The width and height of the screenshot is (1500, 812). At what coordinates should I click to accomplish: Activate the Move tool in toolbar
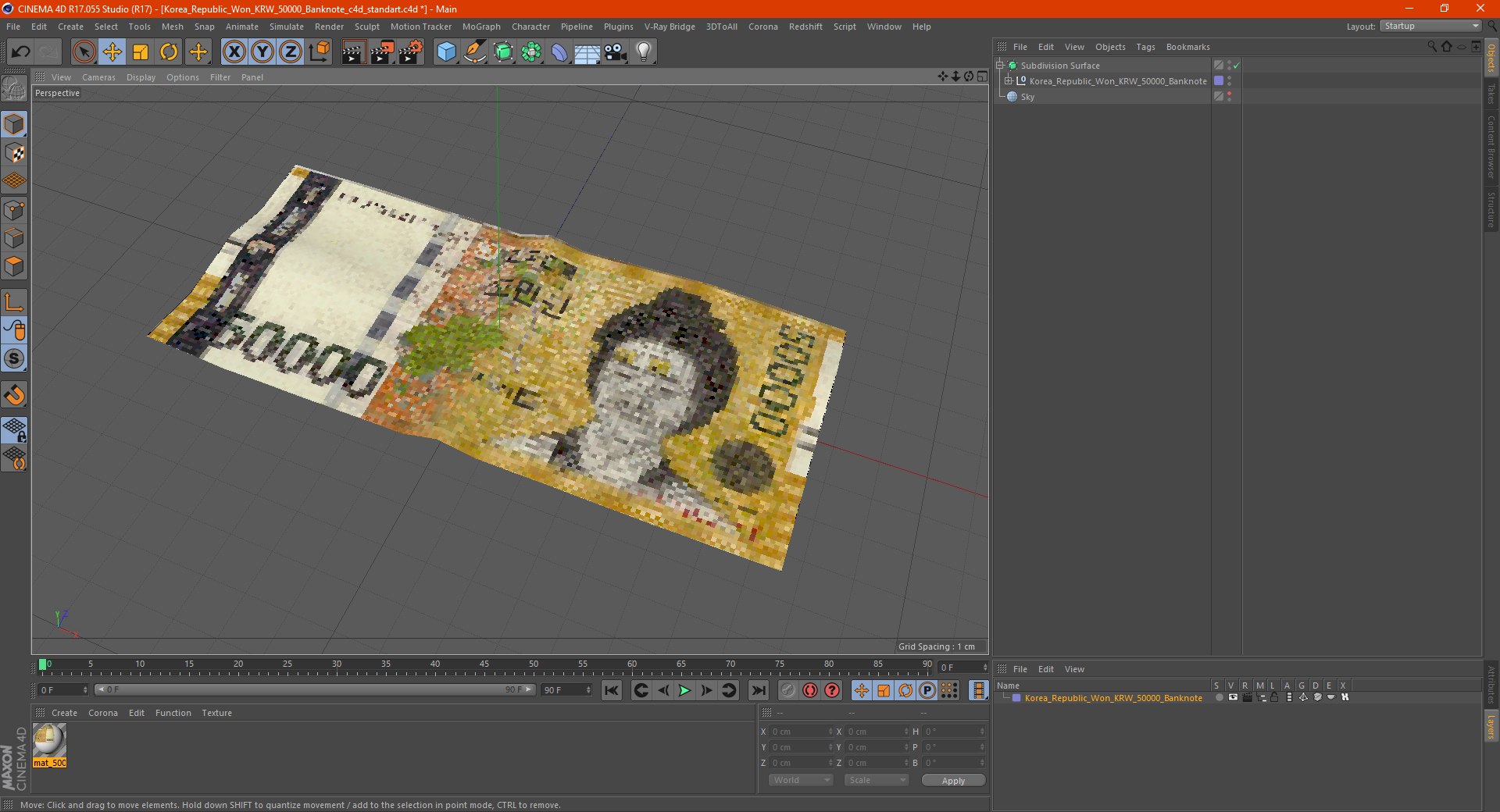pos(112,52)
